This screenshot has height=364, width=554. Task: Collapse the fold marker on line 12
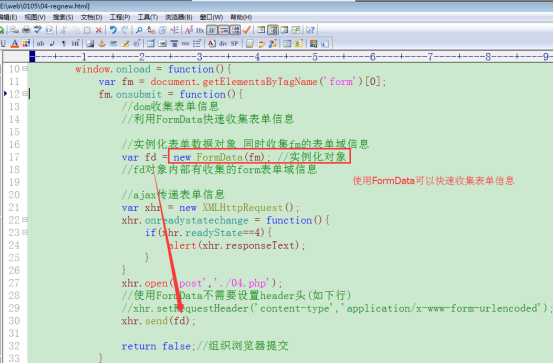25,94
